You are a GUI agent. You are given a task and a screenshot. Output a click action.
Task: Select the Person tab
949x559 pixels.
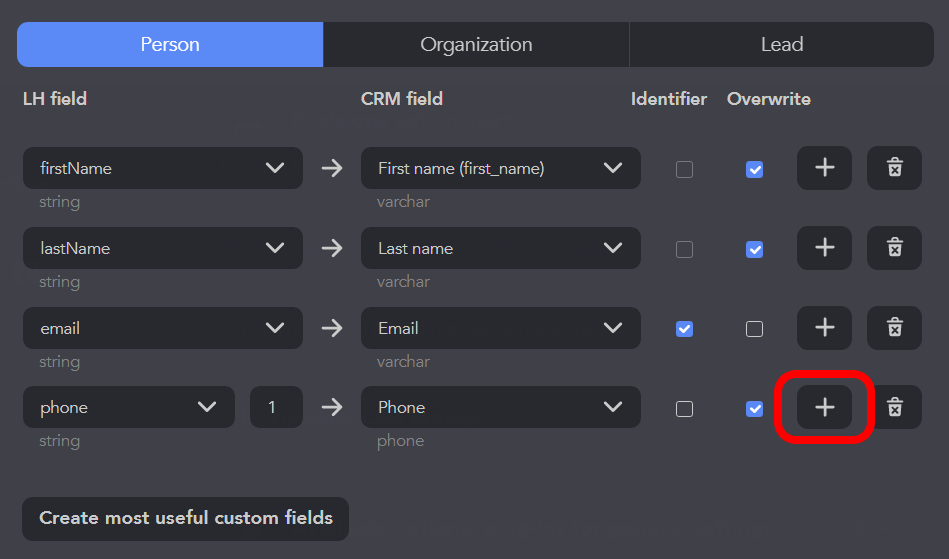pos(170,44)
